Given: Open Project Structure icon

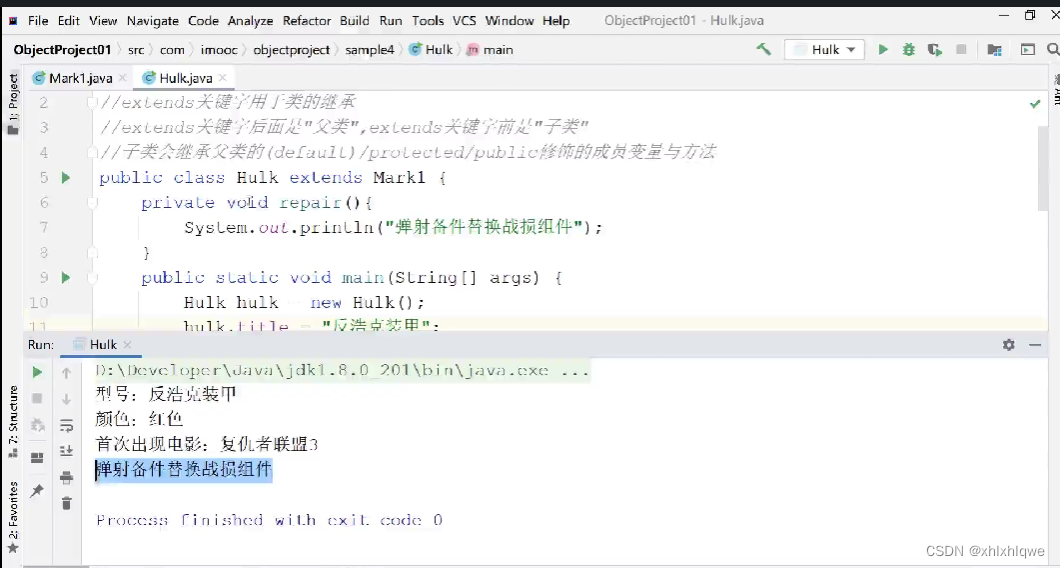Looking at the screenshot, I should pyautogui.click(x=994, y=49).
